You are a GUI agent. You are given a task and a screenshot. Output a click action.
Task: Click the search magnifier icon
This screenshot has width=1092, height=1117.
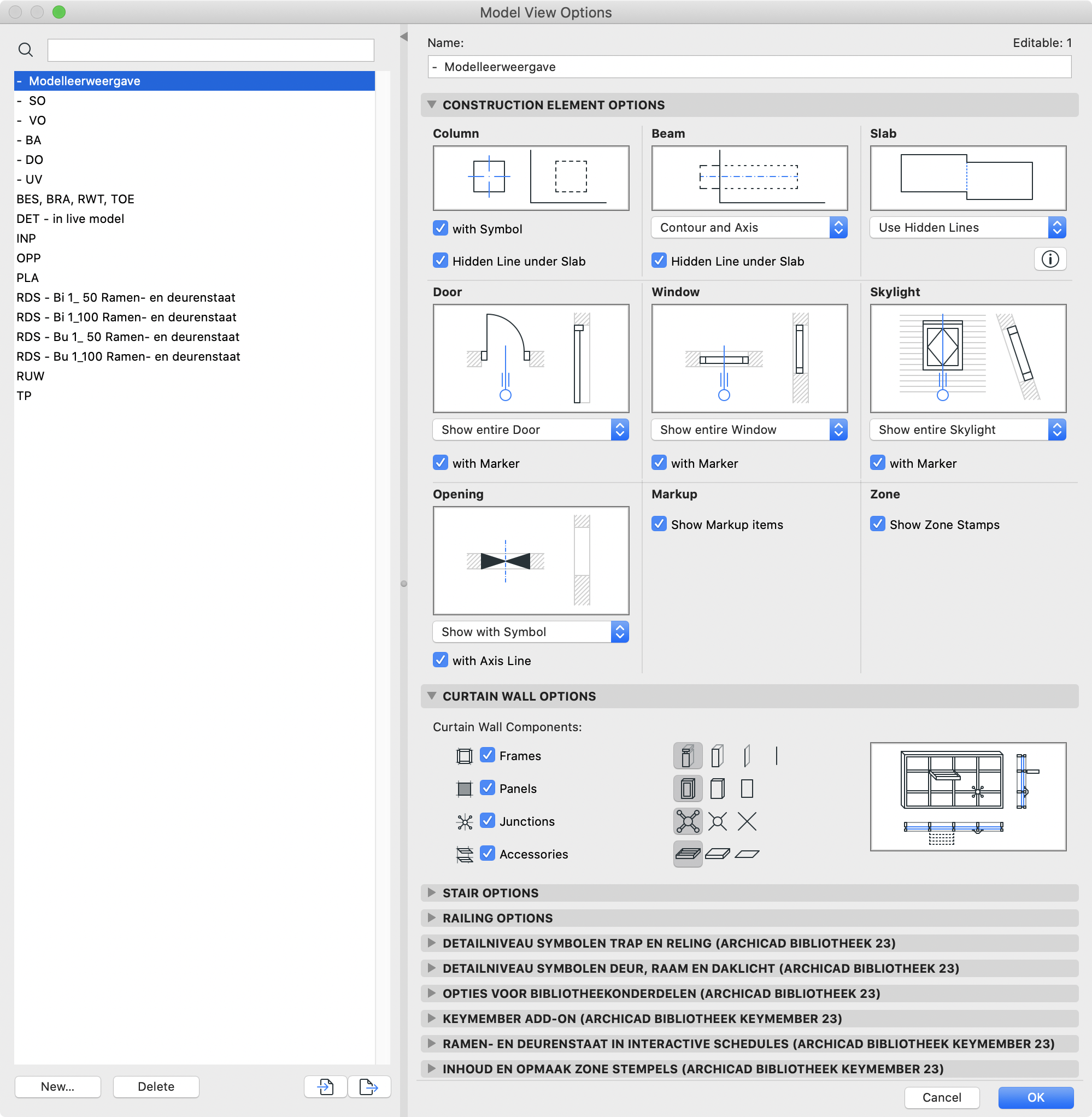click(25, 50)
